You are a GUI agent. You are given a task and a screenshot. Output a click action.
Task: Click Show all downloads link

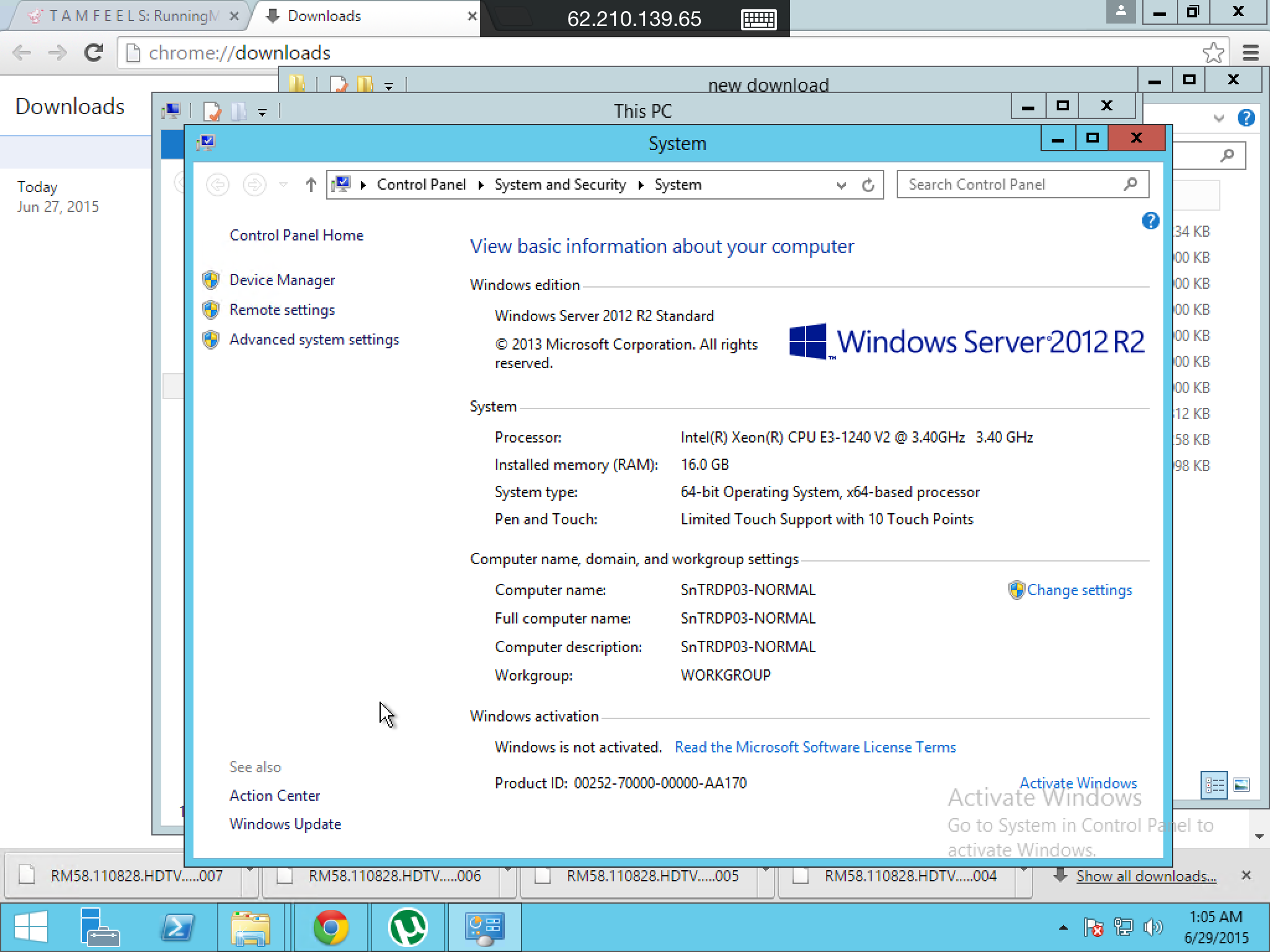tap(1146, 876)
